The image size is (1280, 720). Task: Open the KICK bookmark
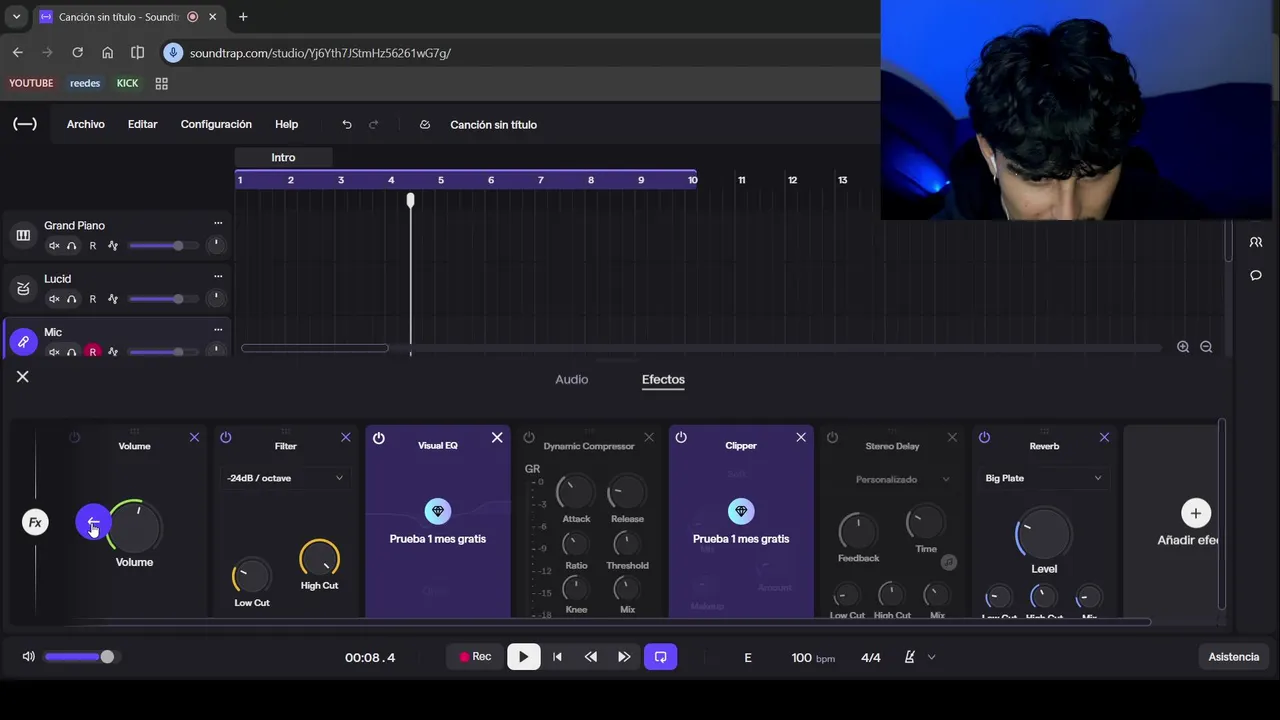[127, 83]
